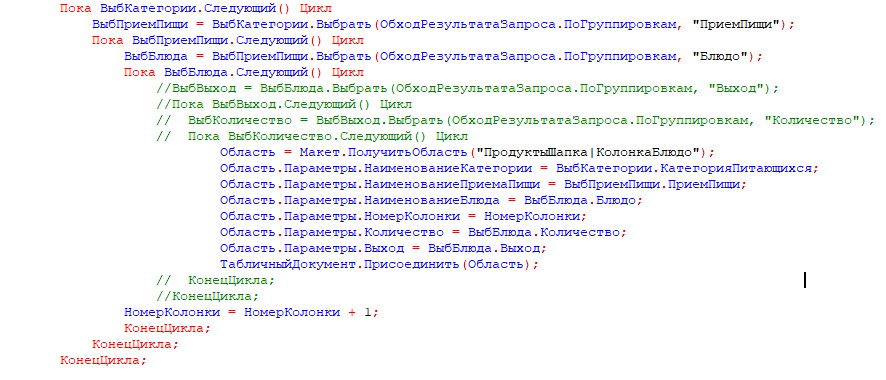Click "Область.Параметры.НаименованиеПриемаПищи" assignment target
The width and height of the screenshot is (886, 380).
[380, 184]
